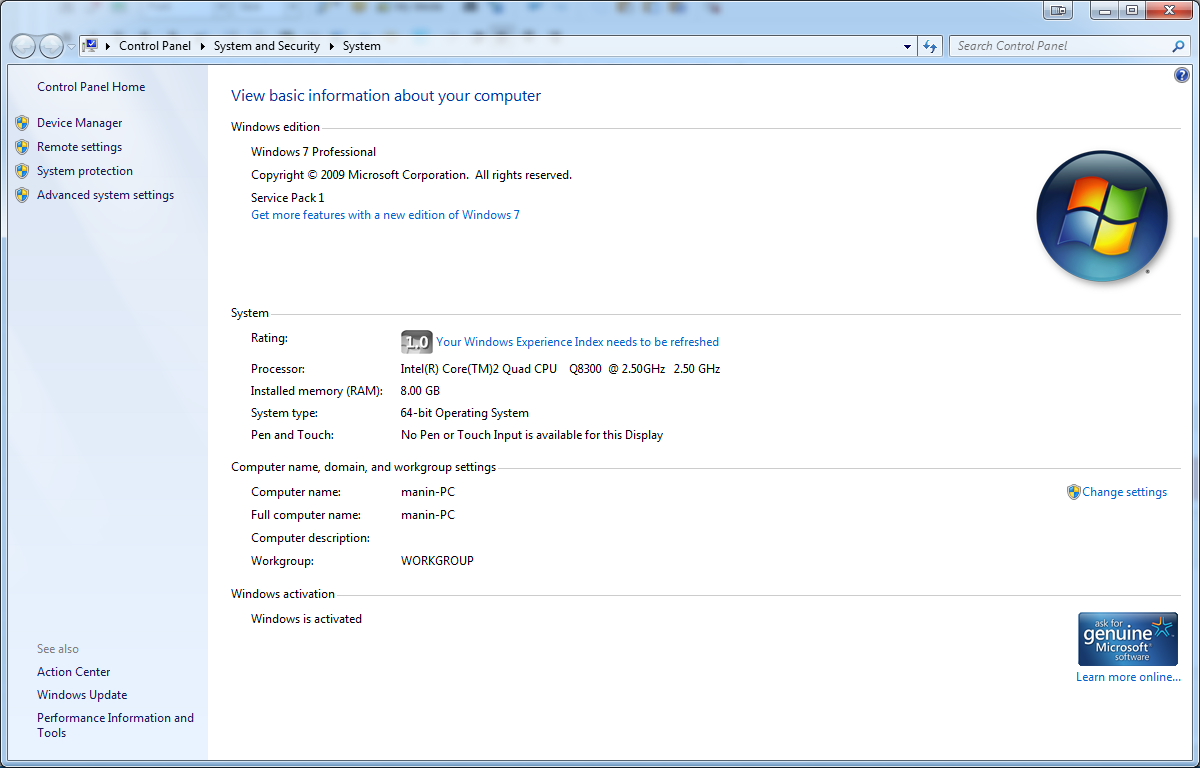
Task: Open Device Manager
Action: point(80,123)
